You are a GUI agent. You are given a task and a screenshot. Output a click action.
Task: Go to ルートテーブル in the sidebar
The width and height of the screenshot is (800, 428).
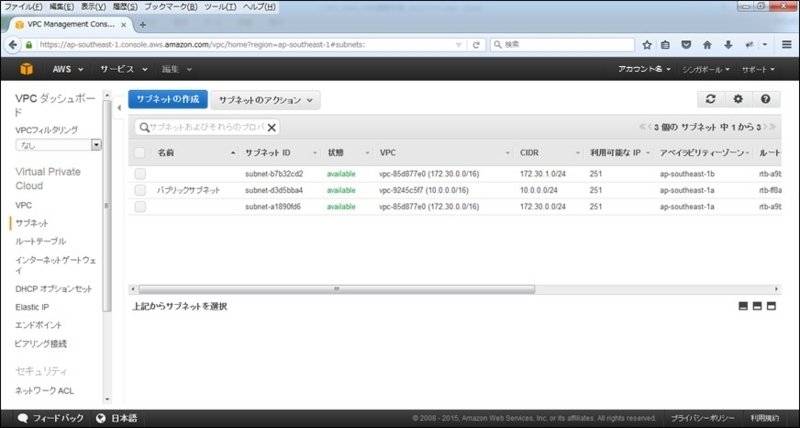point(41,241)
